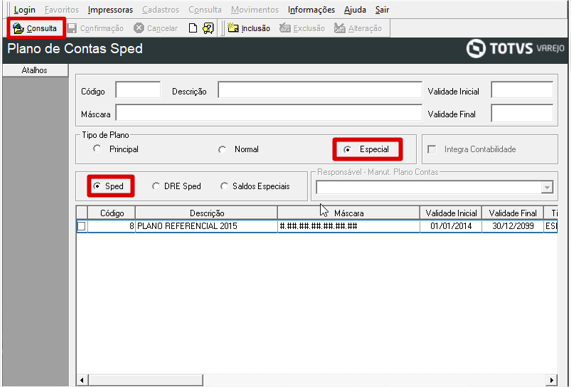Click the Exclusão toolbar button

click(302, 28)
